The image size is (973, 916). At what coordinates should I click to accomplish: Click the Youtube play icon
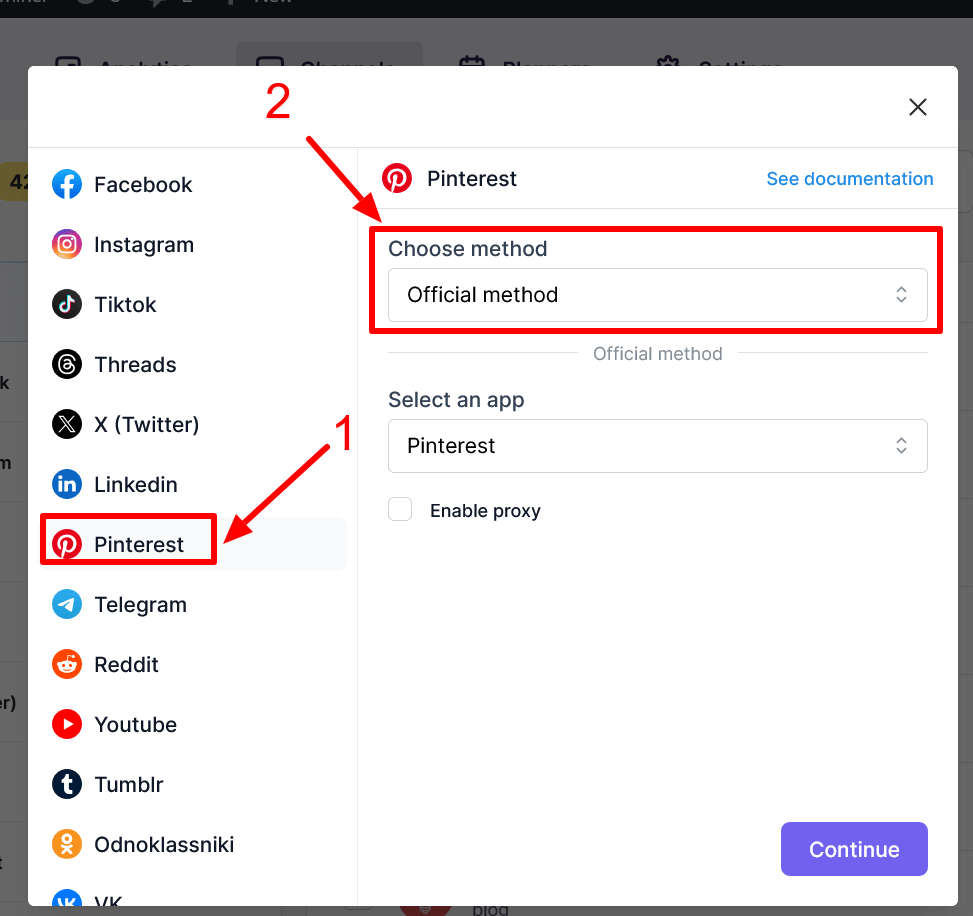pos(67,725)
